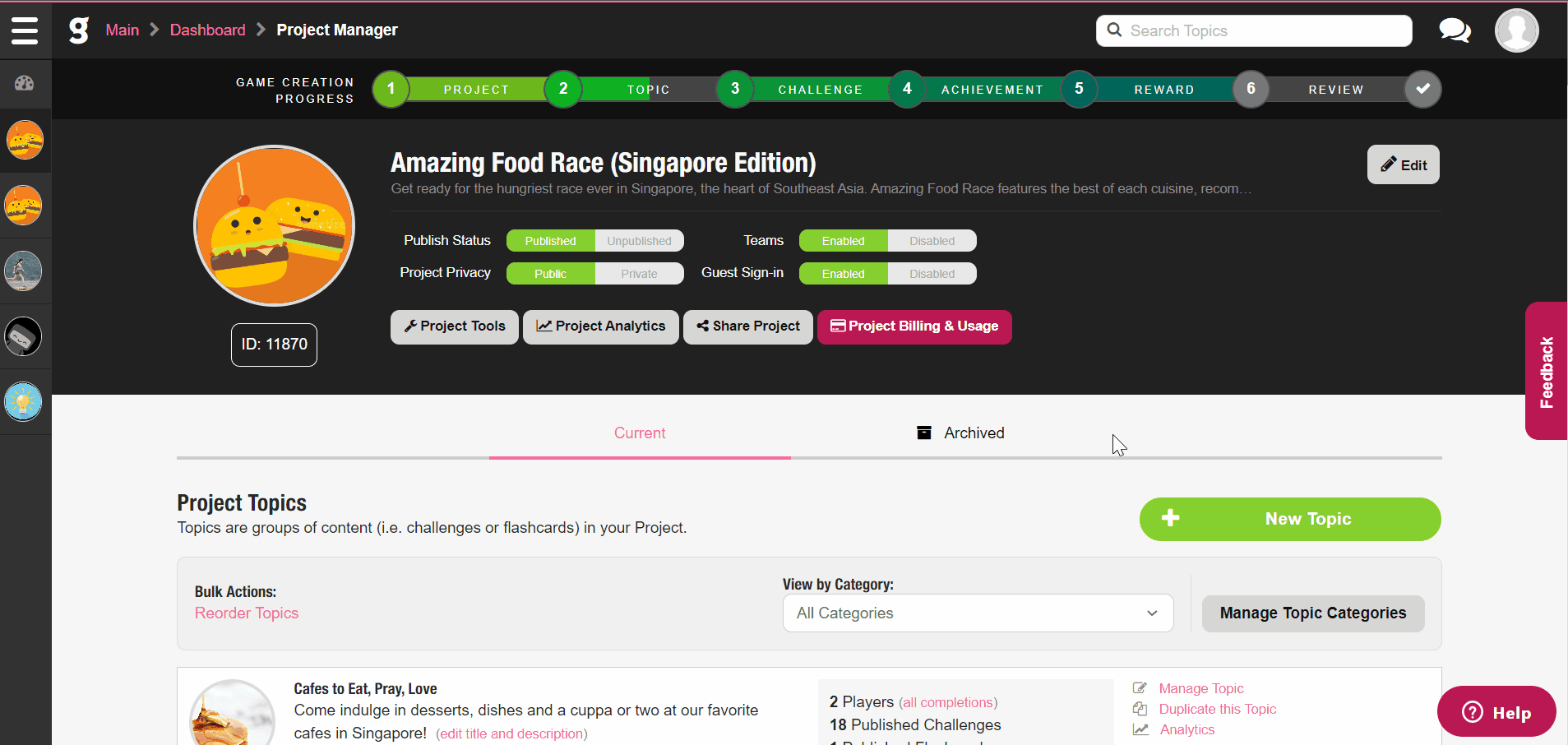Set Teams to Enabled
Screen dimensions: 1568x745
(844, 241)
